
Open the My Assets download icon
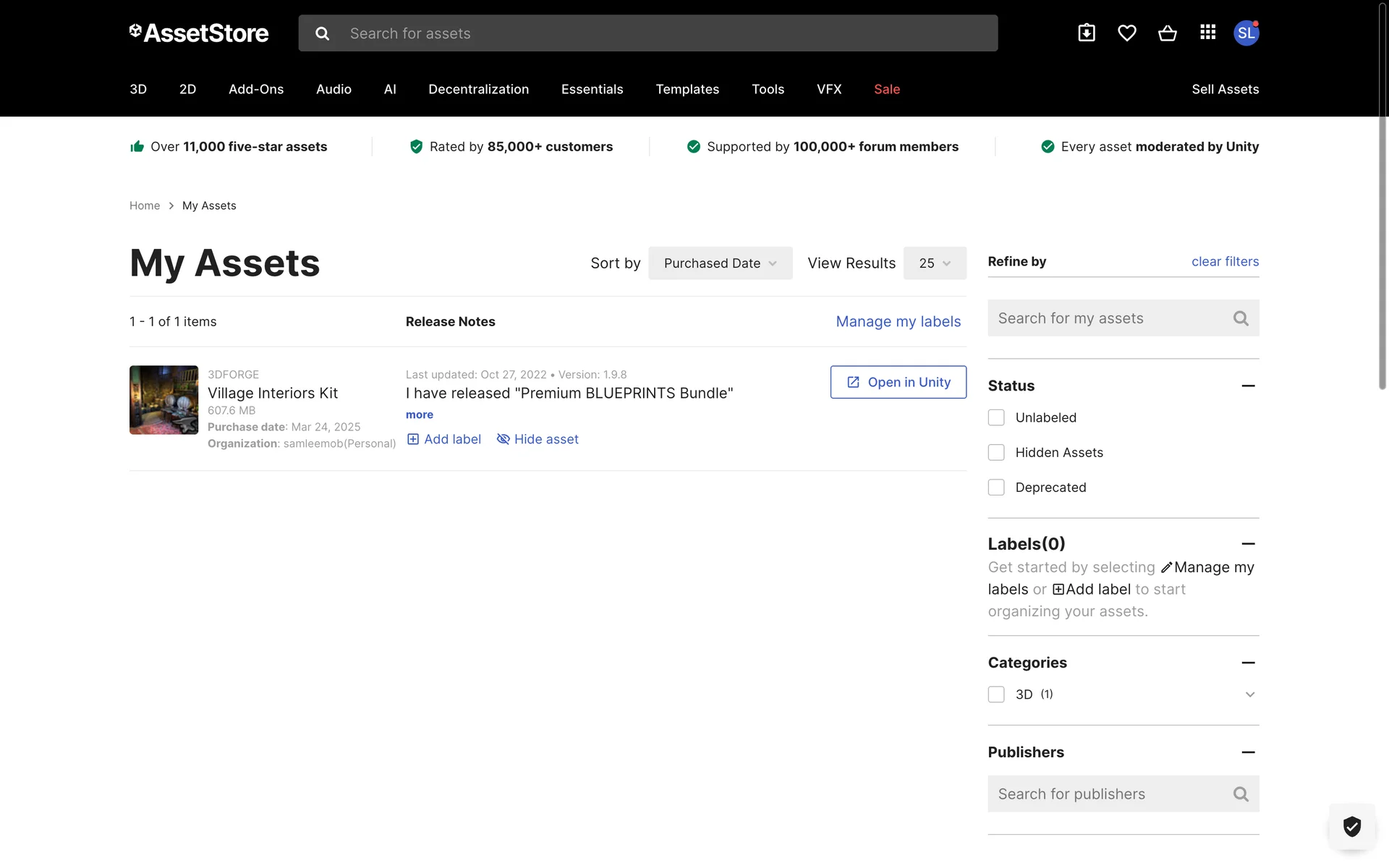[x=1086, y=33]
